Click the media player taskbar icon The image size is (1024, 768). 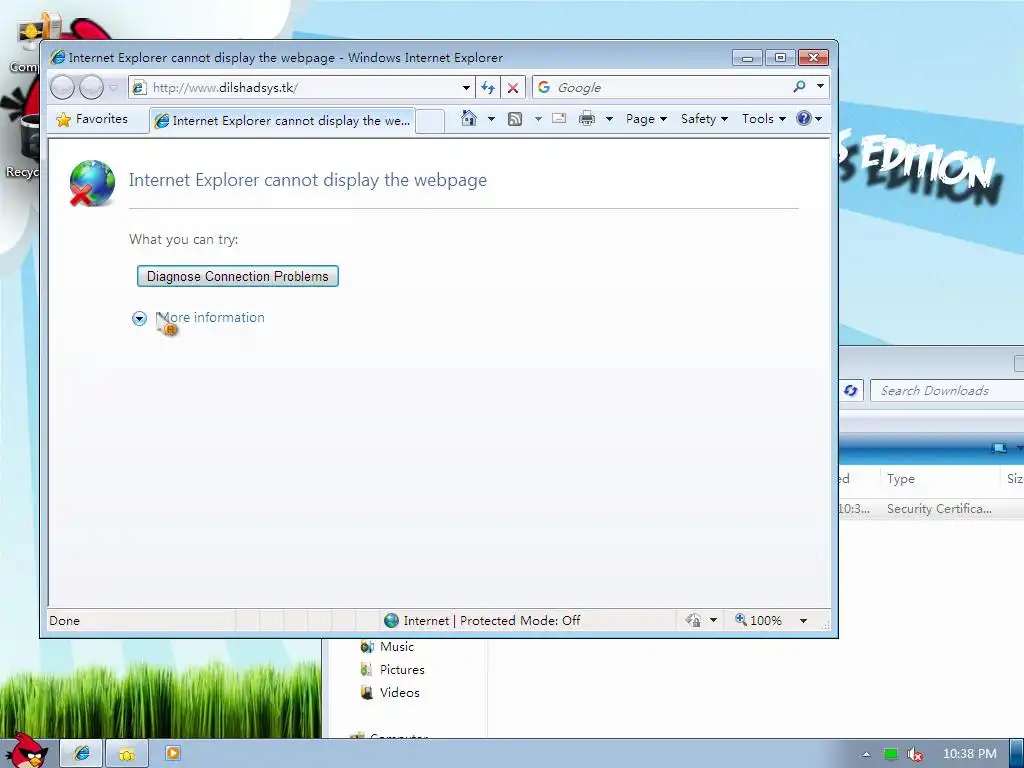pyautogui.click(x=172, y=753)
